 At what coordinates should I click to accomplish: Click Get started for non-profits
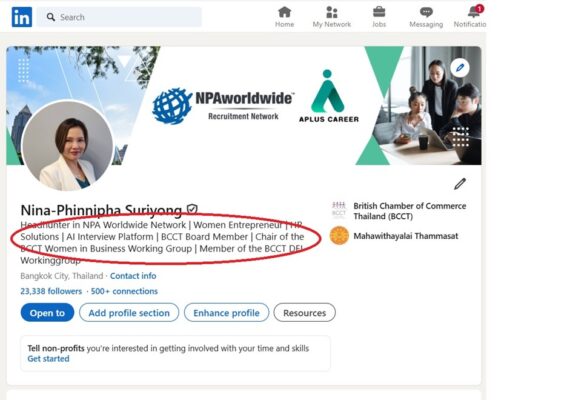pyautogui.click(x=48, y=359)
